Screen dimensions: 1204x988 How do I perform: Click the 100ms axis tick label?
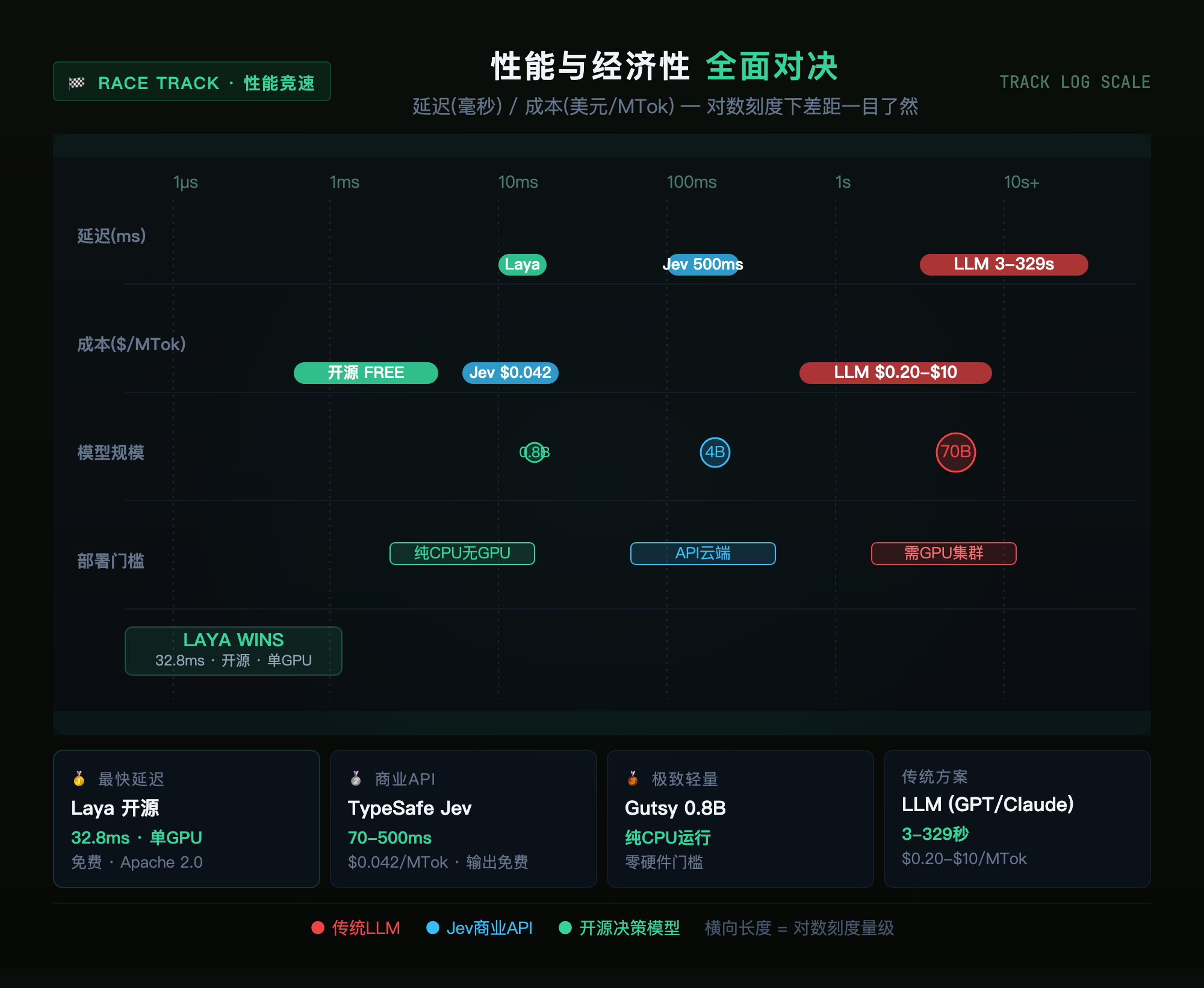click(x=692, y=182)
